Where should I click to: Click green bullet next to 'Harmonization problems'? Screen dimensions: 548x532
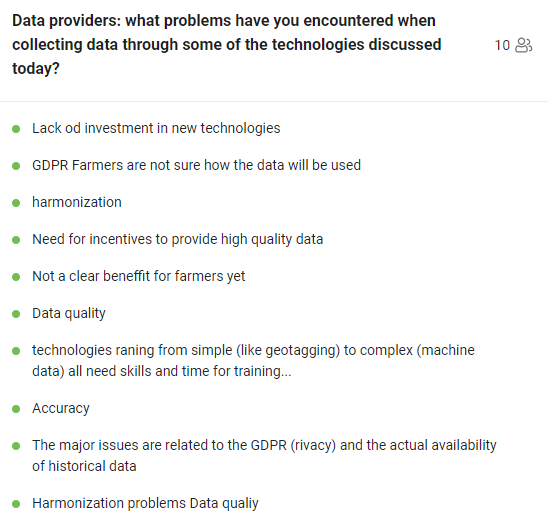tap(16, 504)
